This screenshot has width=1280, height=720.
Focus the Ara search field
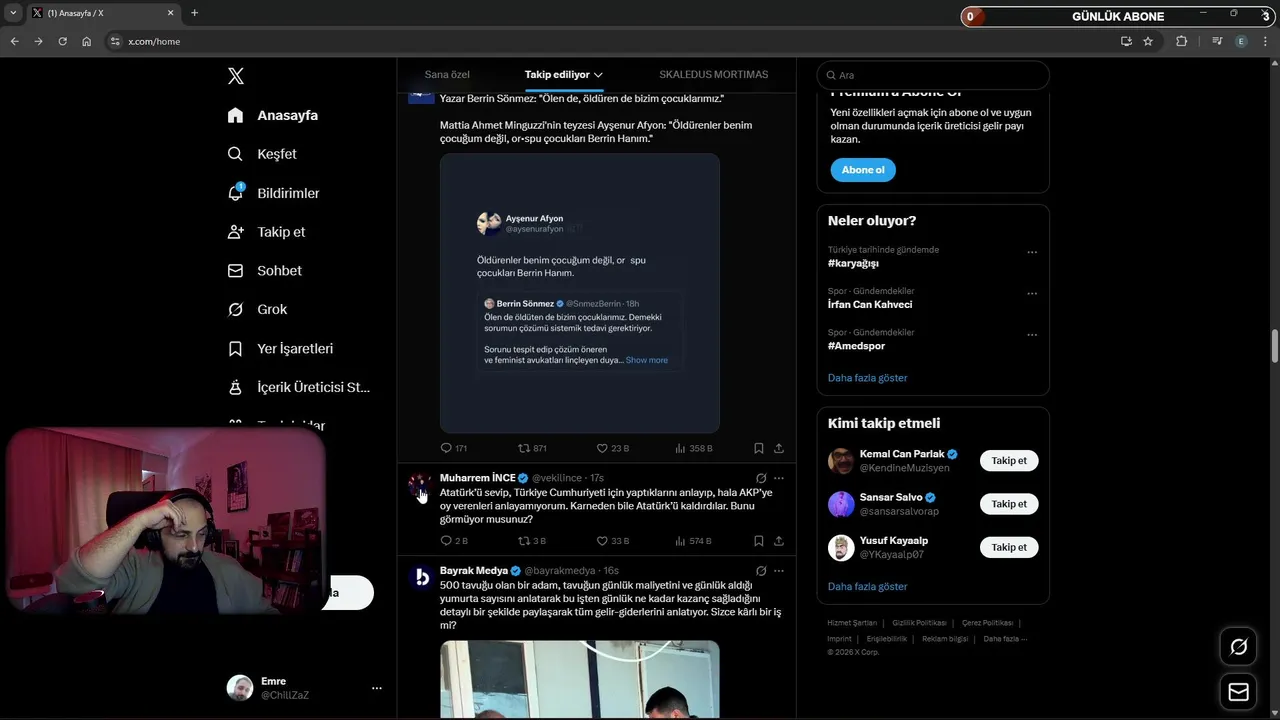coord(933,75)
